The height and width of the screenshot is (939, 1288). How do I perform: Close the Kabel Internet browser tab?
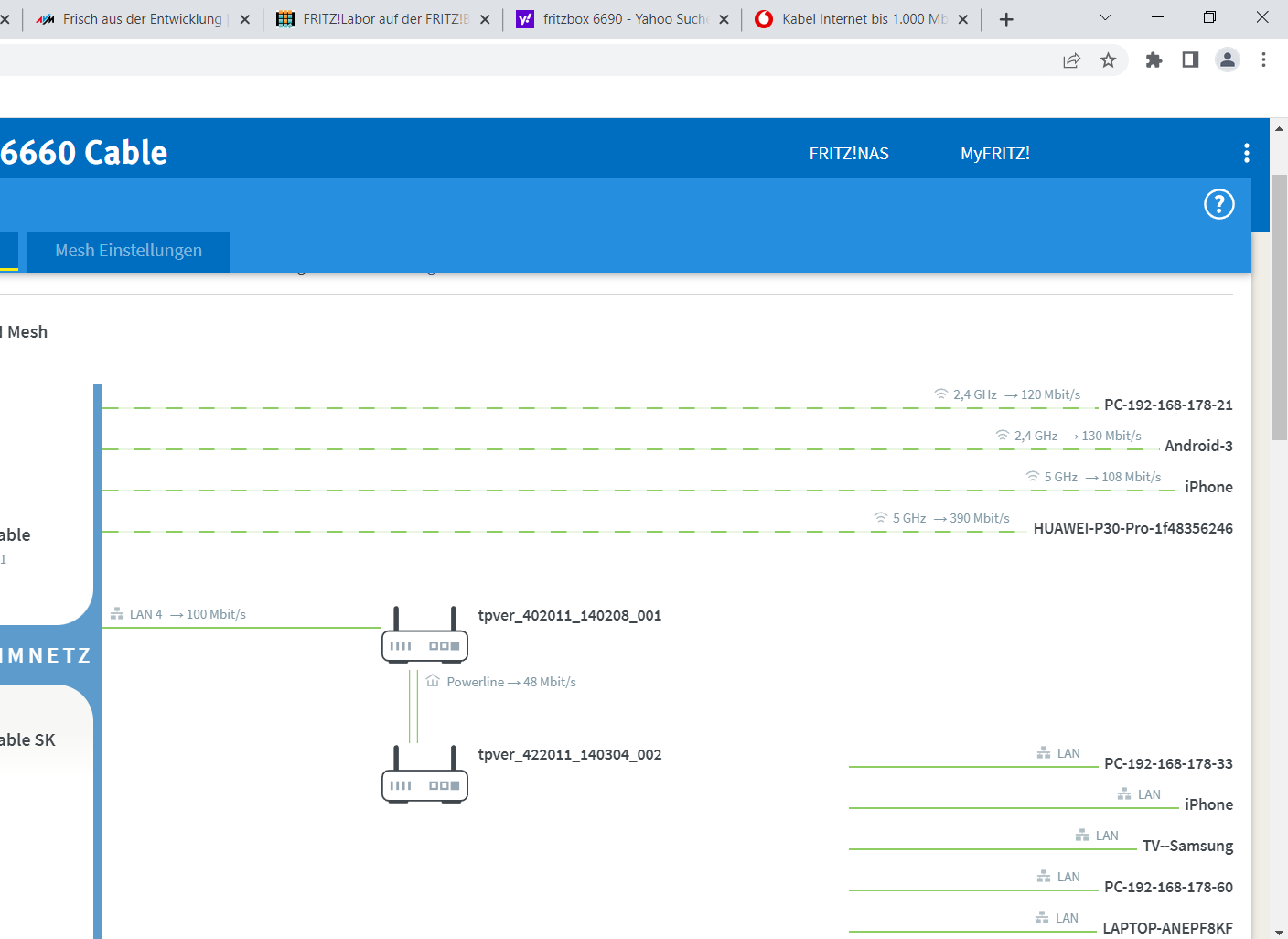point(962,19)
